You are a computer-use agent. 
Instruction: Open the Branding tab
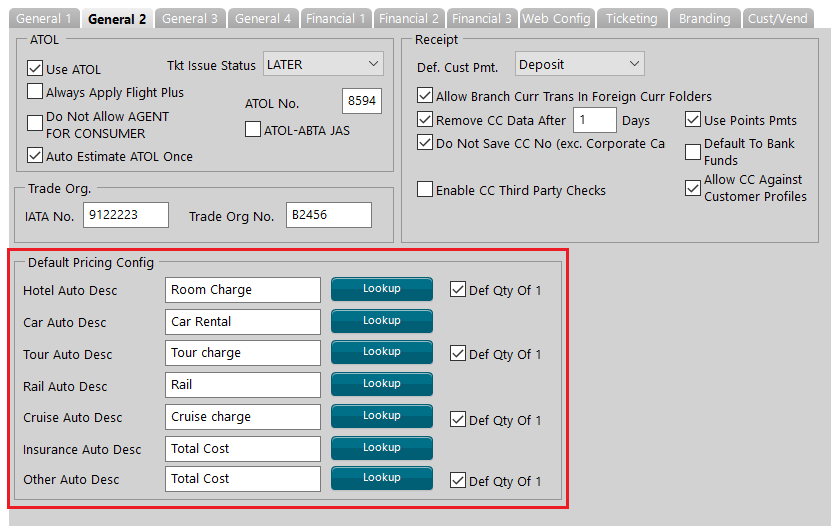tap(705, 19)
